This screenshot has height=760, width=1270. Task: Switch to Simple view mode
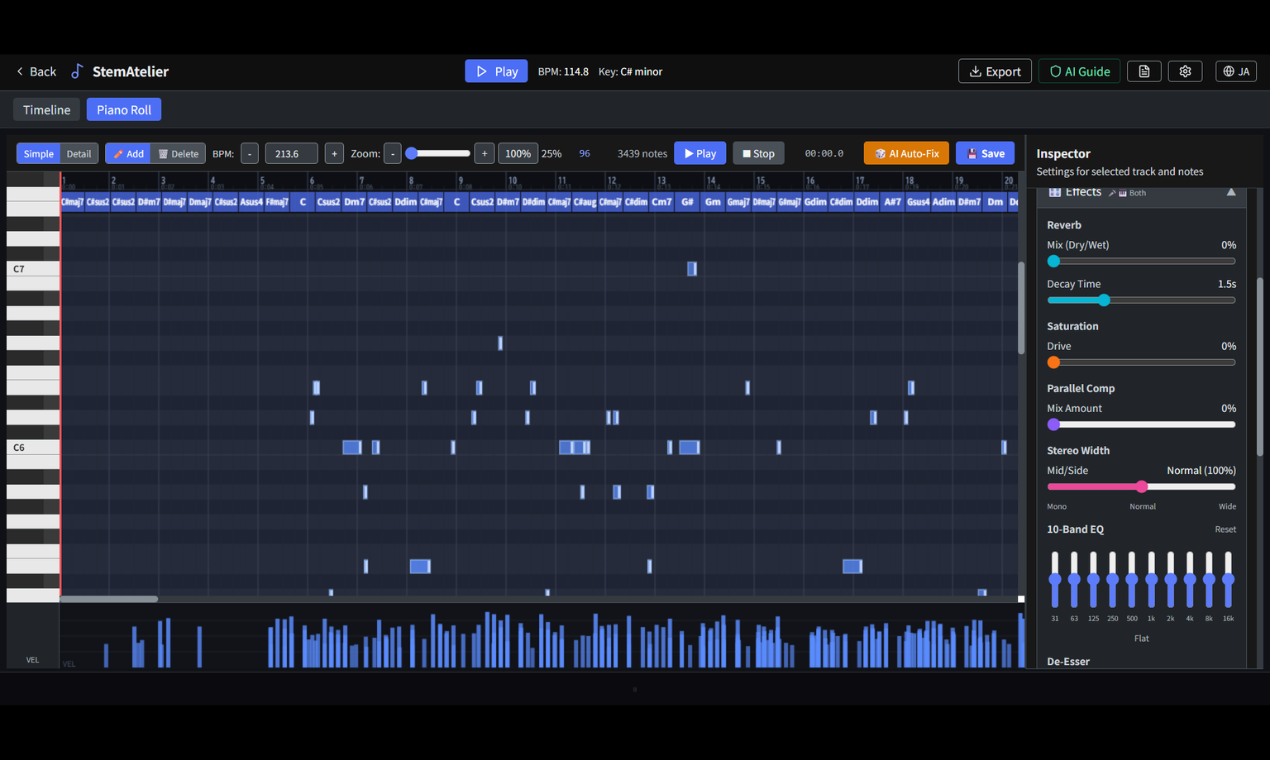[39, 154]
